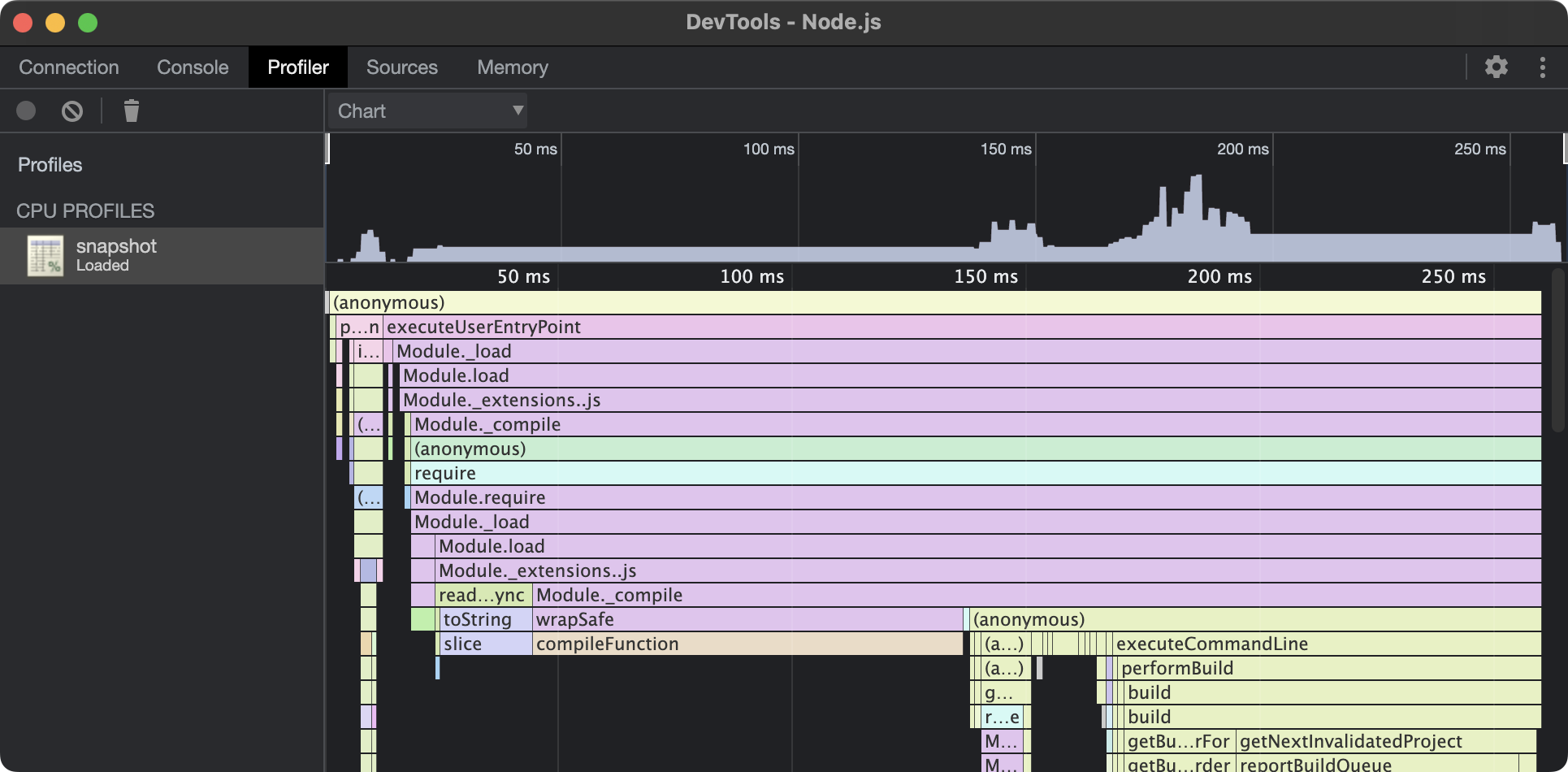
Task: Click the clear all profiles icon
Action: coord(72,111)
